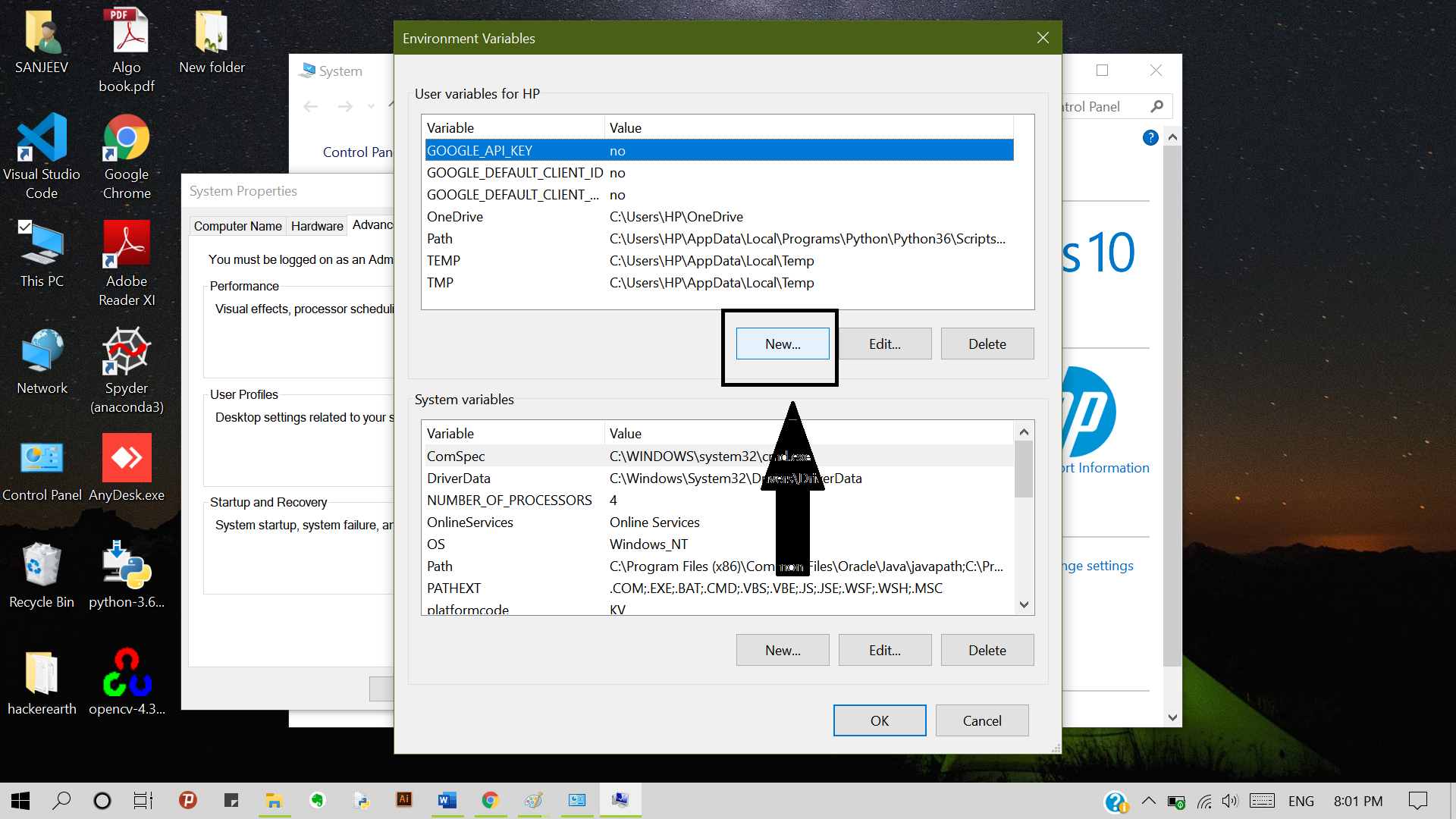The width and height of the screenshot is (1456, 819).
Task: Open the navigation history dropdown arrow
Action: coord(371,106)
